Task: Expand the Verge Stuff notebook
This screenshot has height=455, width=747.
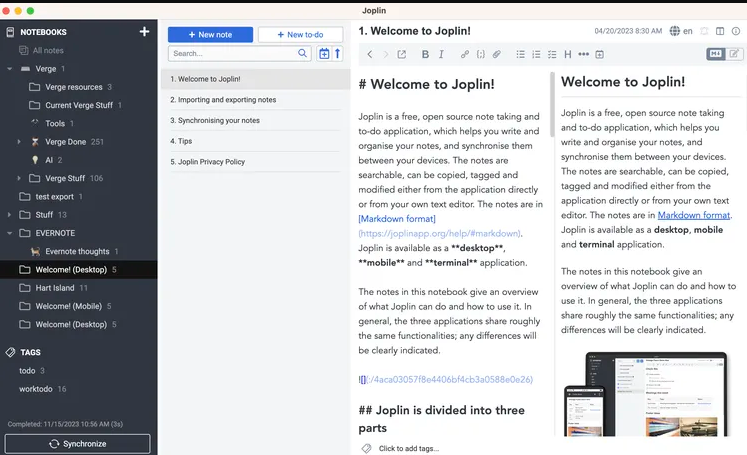Action: 19,178
